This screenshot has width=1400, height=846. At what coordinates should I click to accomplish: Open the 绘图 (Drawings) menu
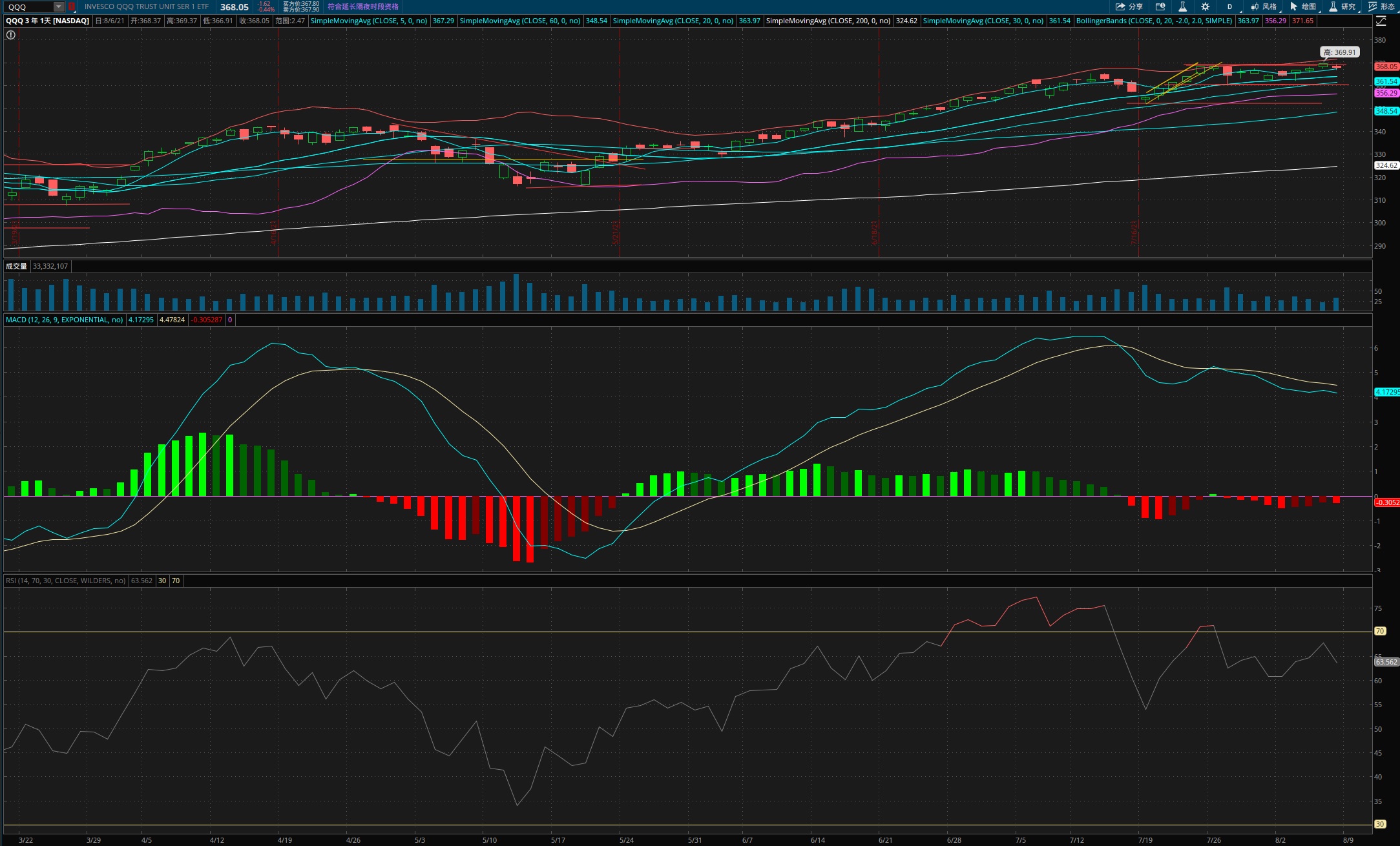coord(1303,6)
